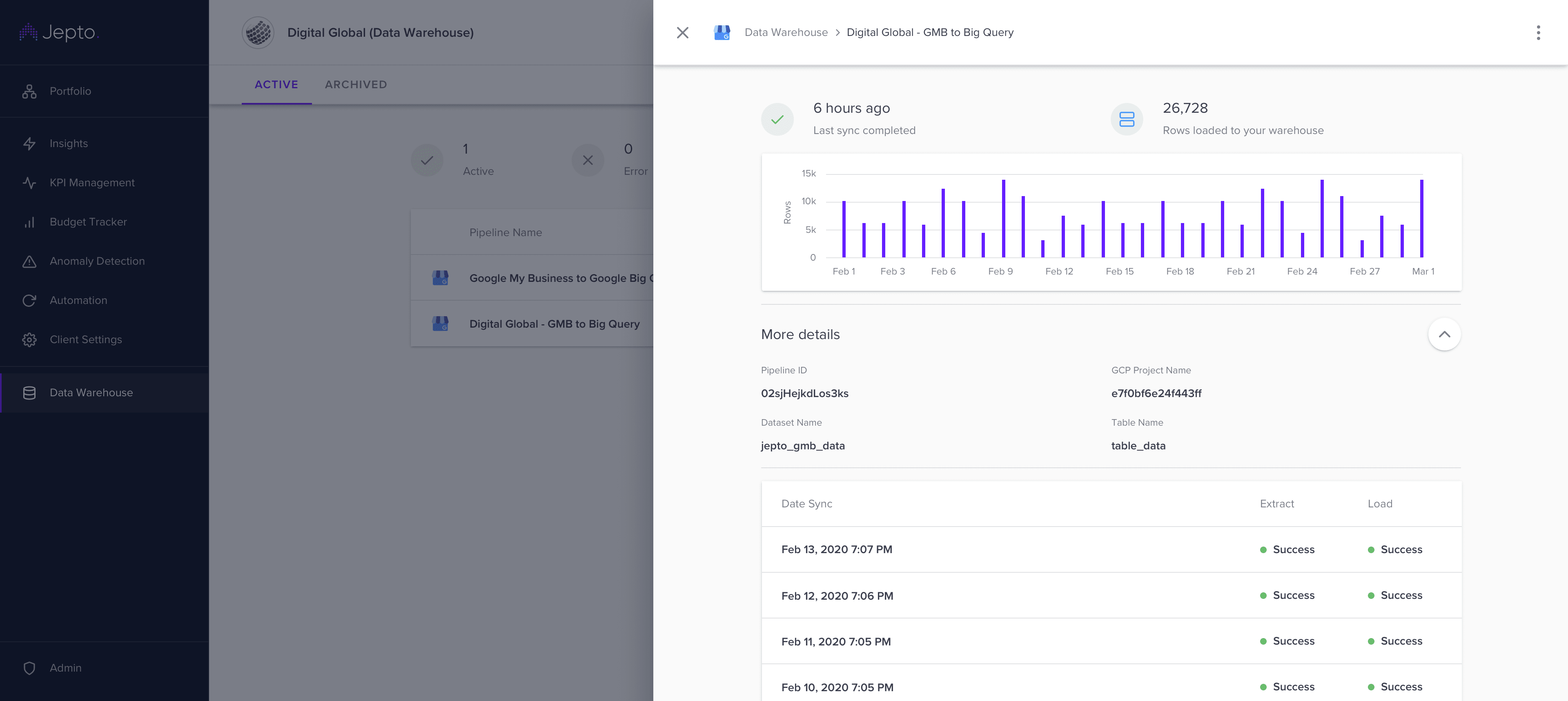The width and height of the screenshot is (1568, 701).
Task: Open the Google My Business to Google Big pipeline
Action: (x=532, y=278)
